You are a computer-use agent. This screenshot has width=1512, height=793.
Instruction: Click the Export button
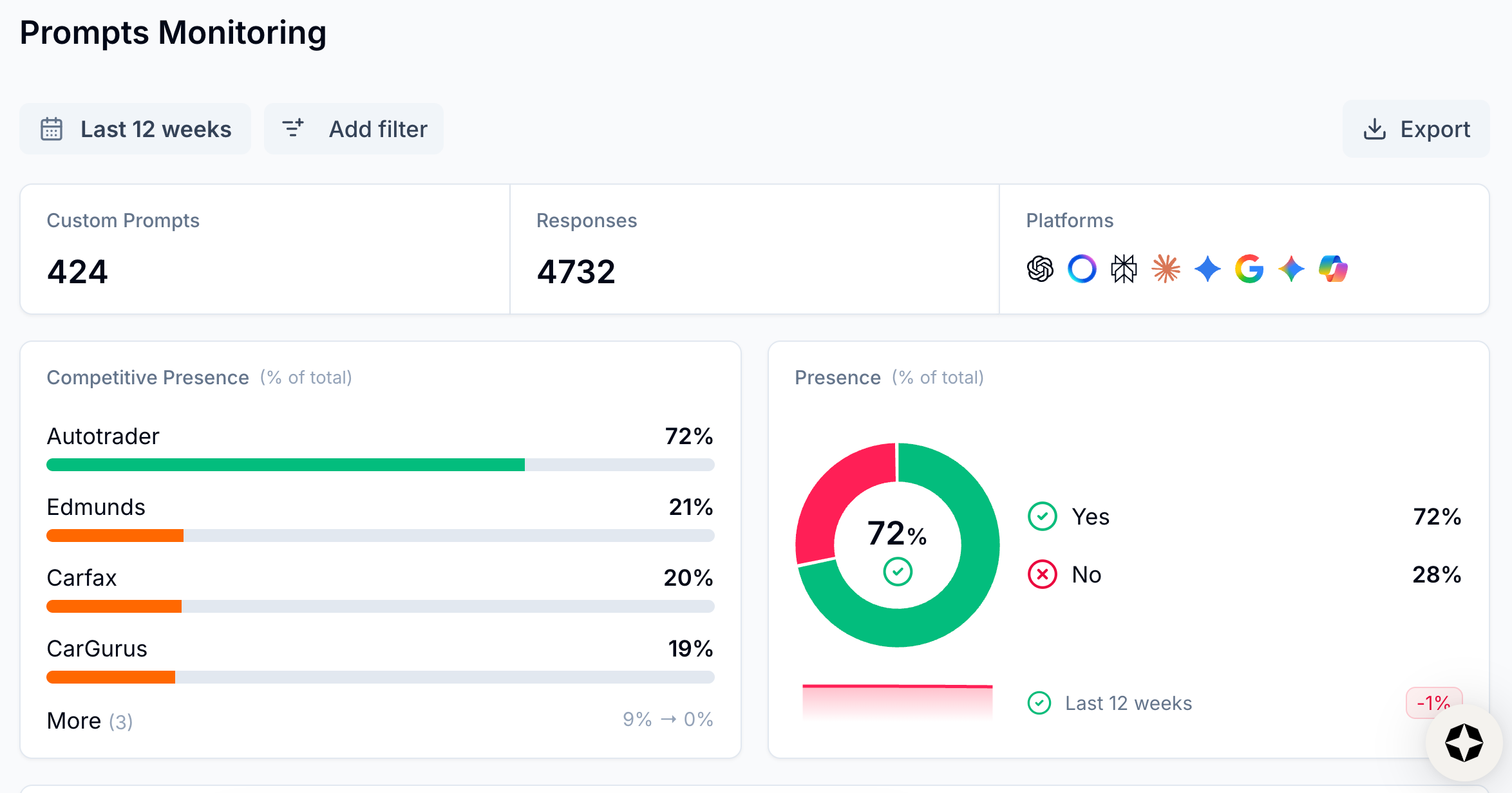point(1416,129)
